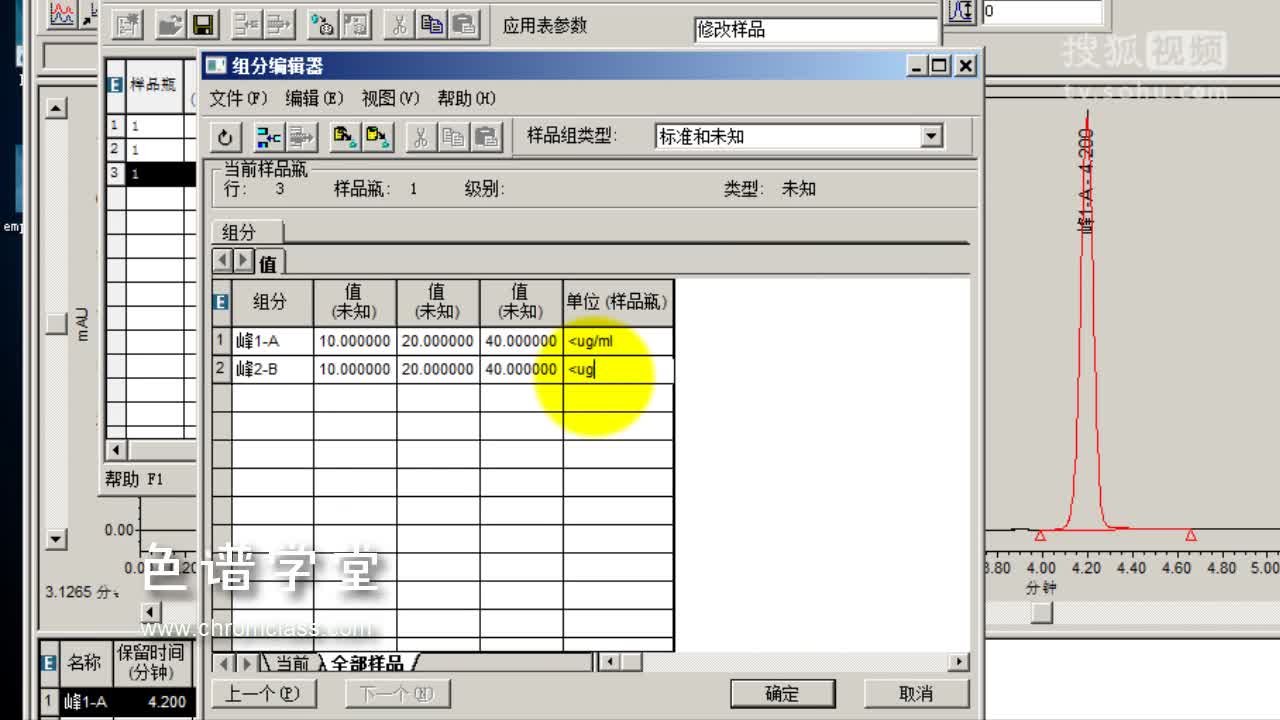The height and width of the screenshot is (720, 1280).
Task: Click the refresh icon in the component editor
Action: (225, 137)
